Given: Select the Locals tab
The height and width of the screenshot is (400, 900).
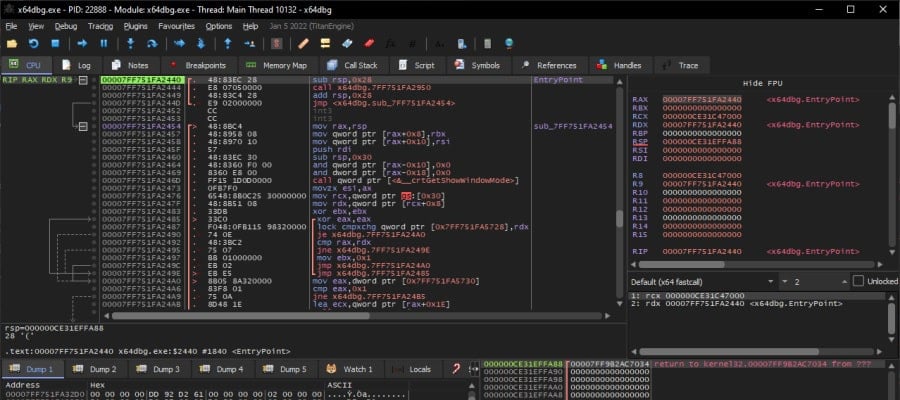Looking at the screenshot, I should point(412,369).
